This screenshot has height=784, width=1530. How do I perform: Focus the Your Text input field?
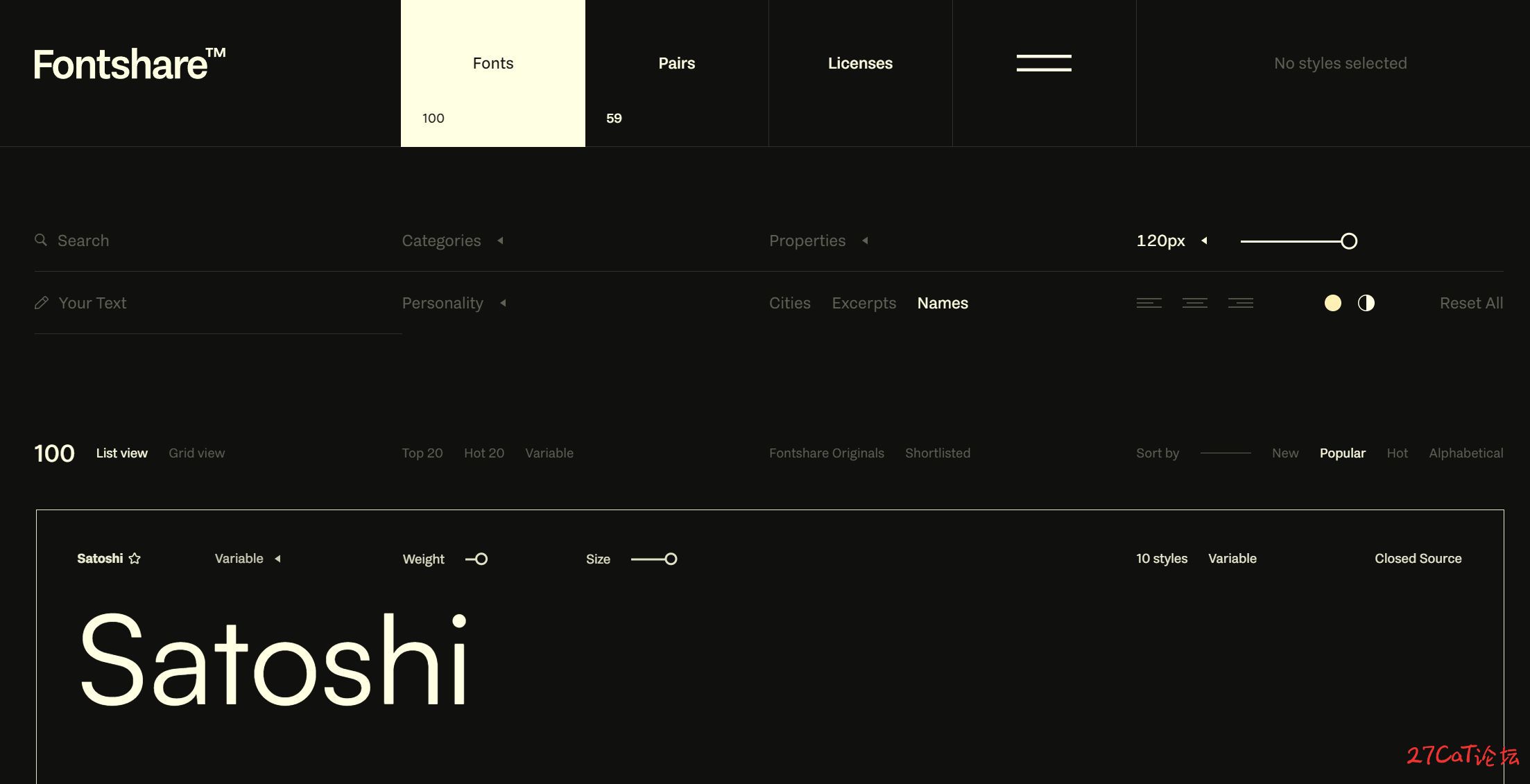click(218, 303)
